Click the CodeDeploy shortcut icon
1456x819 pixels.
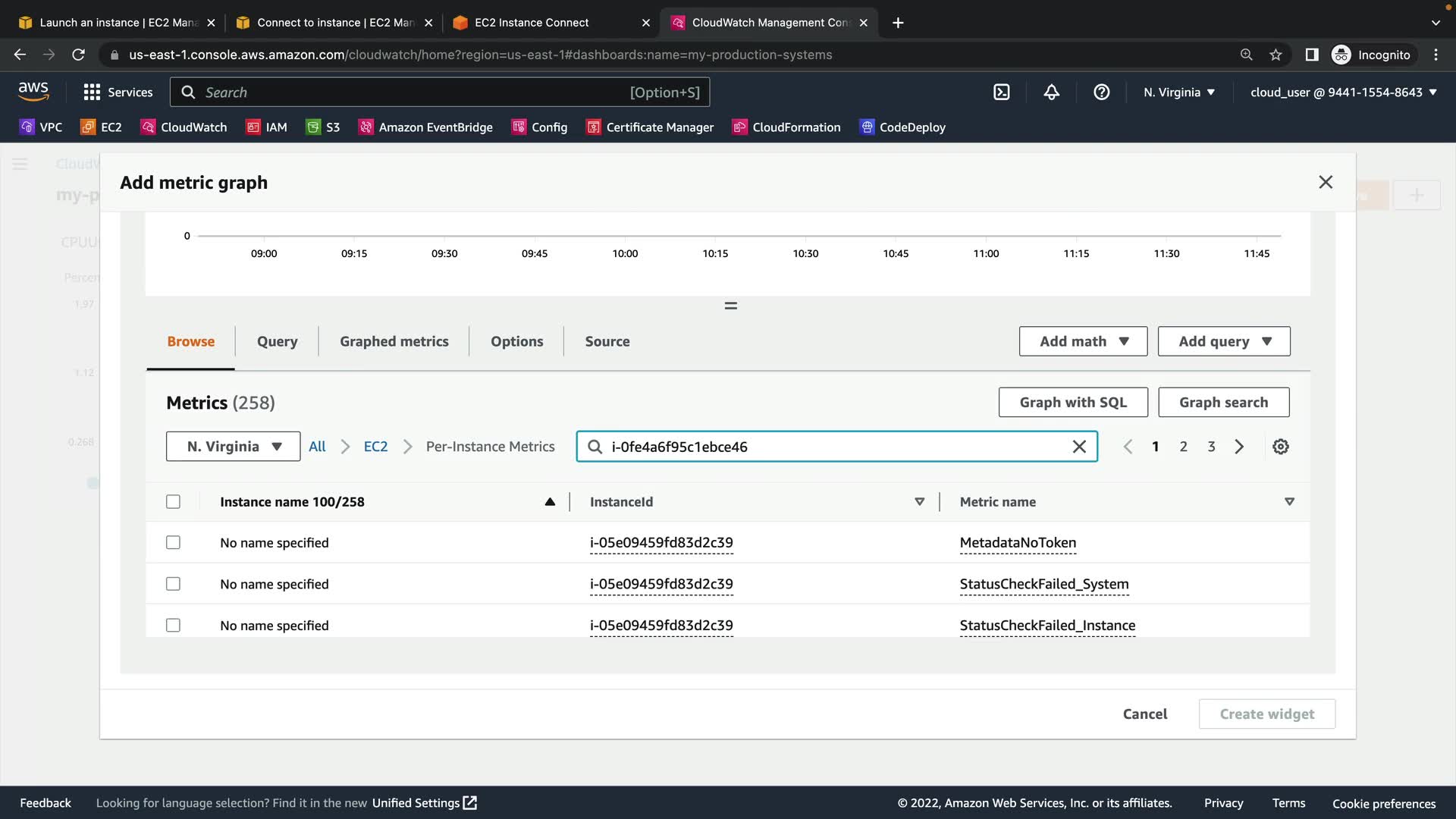pos(868,127)
